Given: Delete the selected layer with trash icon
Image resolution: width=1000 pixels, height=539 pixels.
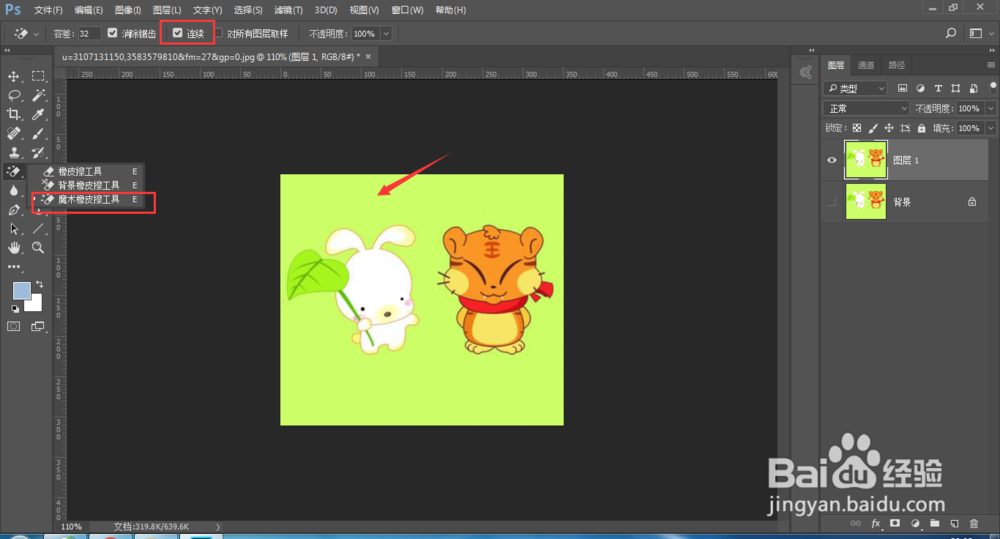Looking at the screenshot, I should 974,523.
